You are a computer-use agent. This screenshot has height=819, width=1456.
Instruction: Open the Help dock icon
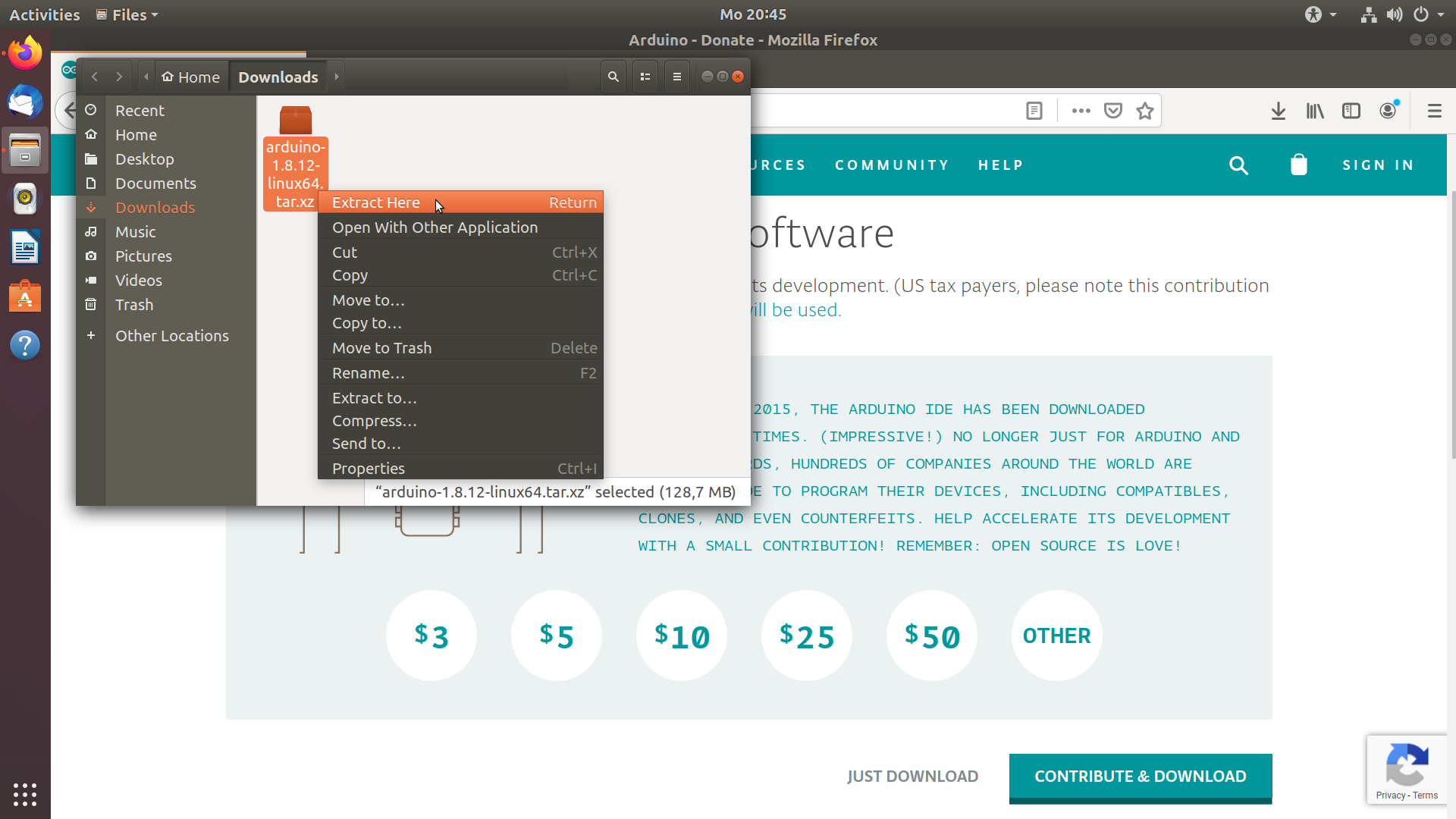coord(25,345)
